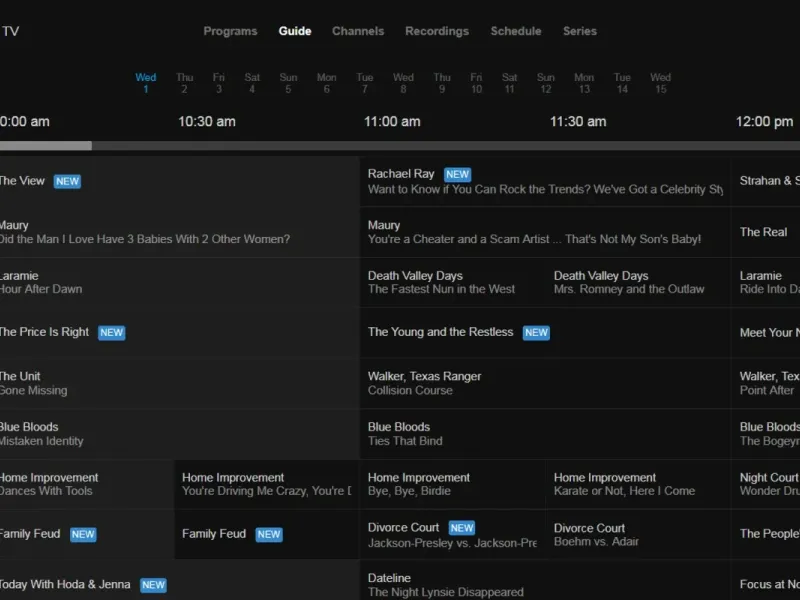
Task: Open Death Valley Days 'Fastest Nun in the West'
Action: point(453,282)
